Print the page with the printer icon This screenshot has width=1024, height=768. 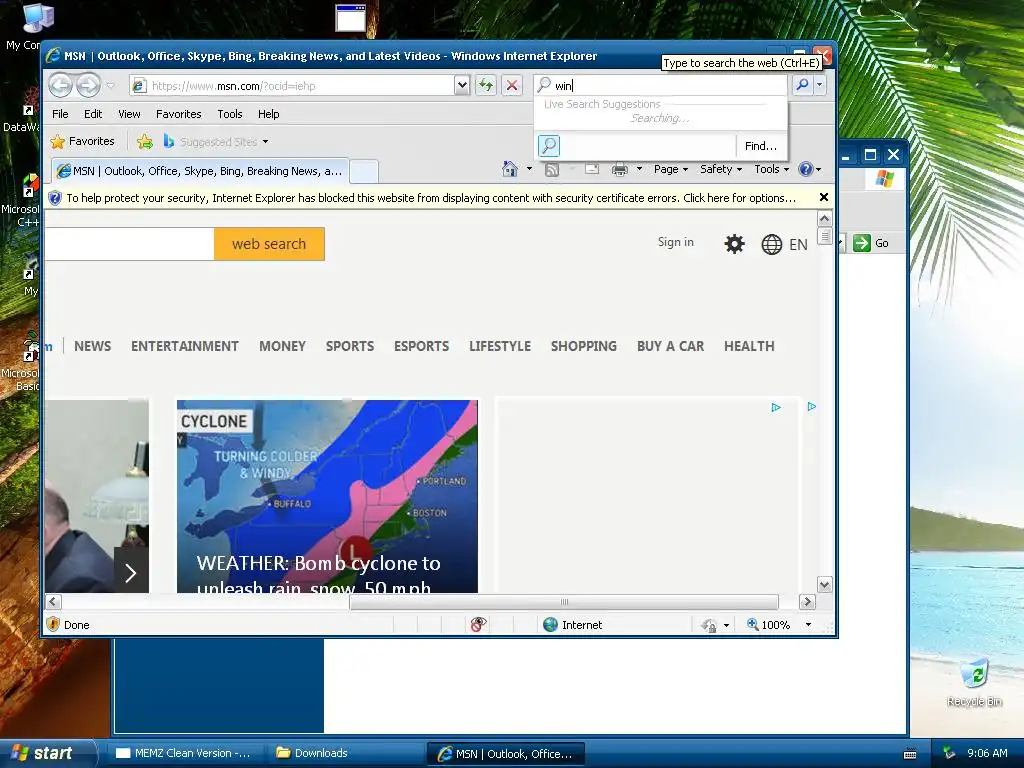620,170
